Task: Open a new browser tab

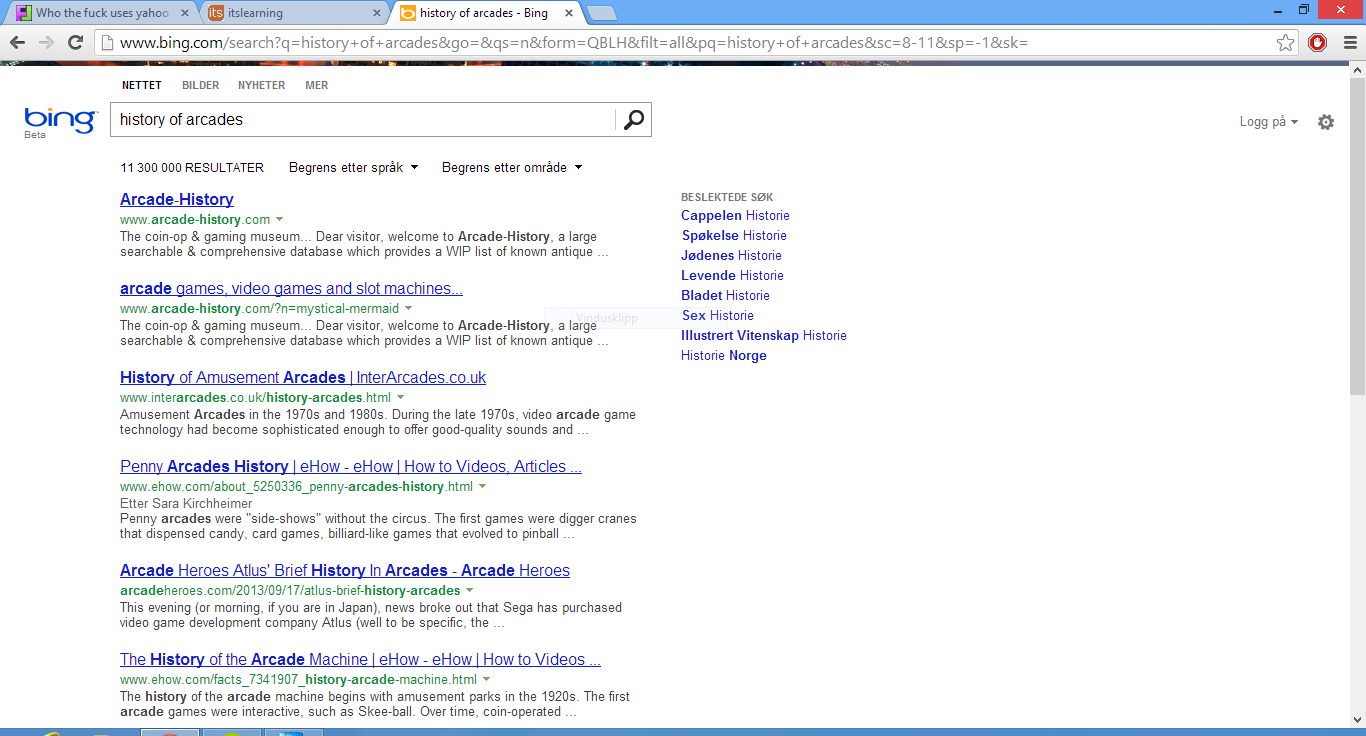Action: coord(601,13)
